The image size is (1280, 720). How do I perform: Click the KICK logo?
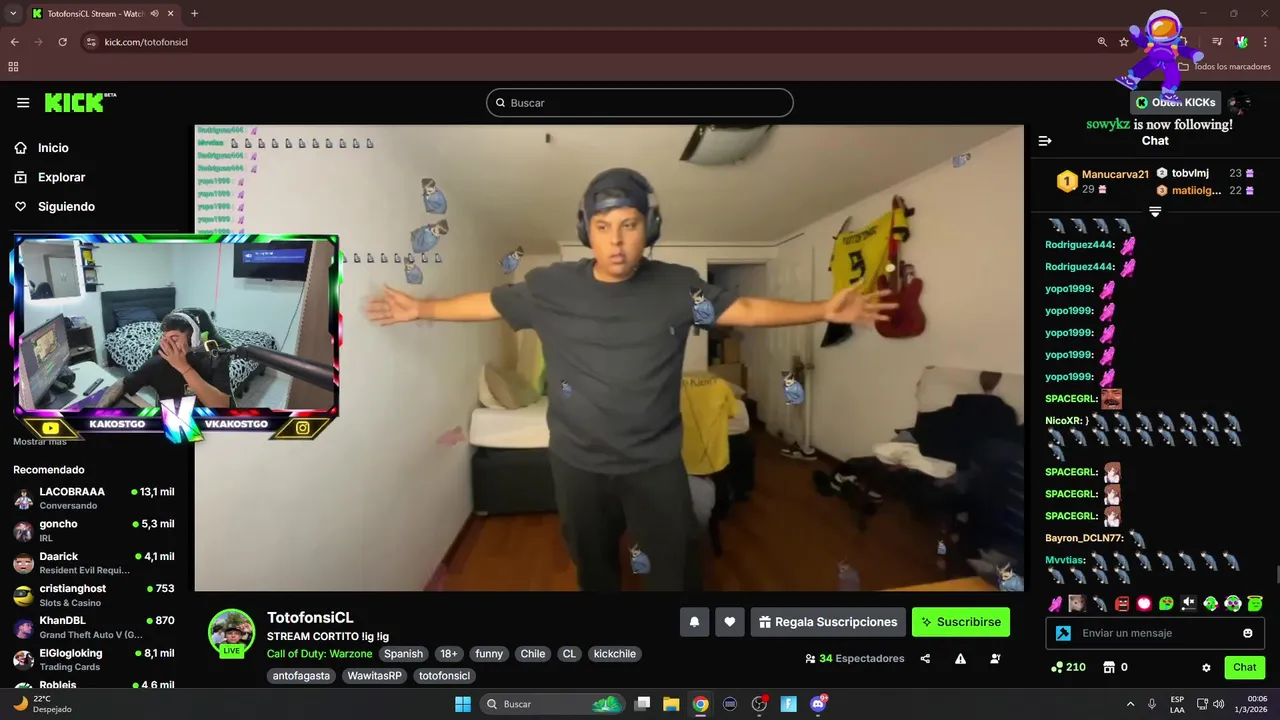[80, 102]
